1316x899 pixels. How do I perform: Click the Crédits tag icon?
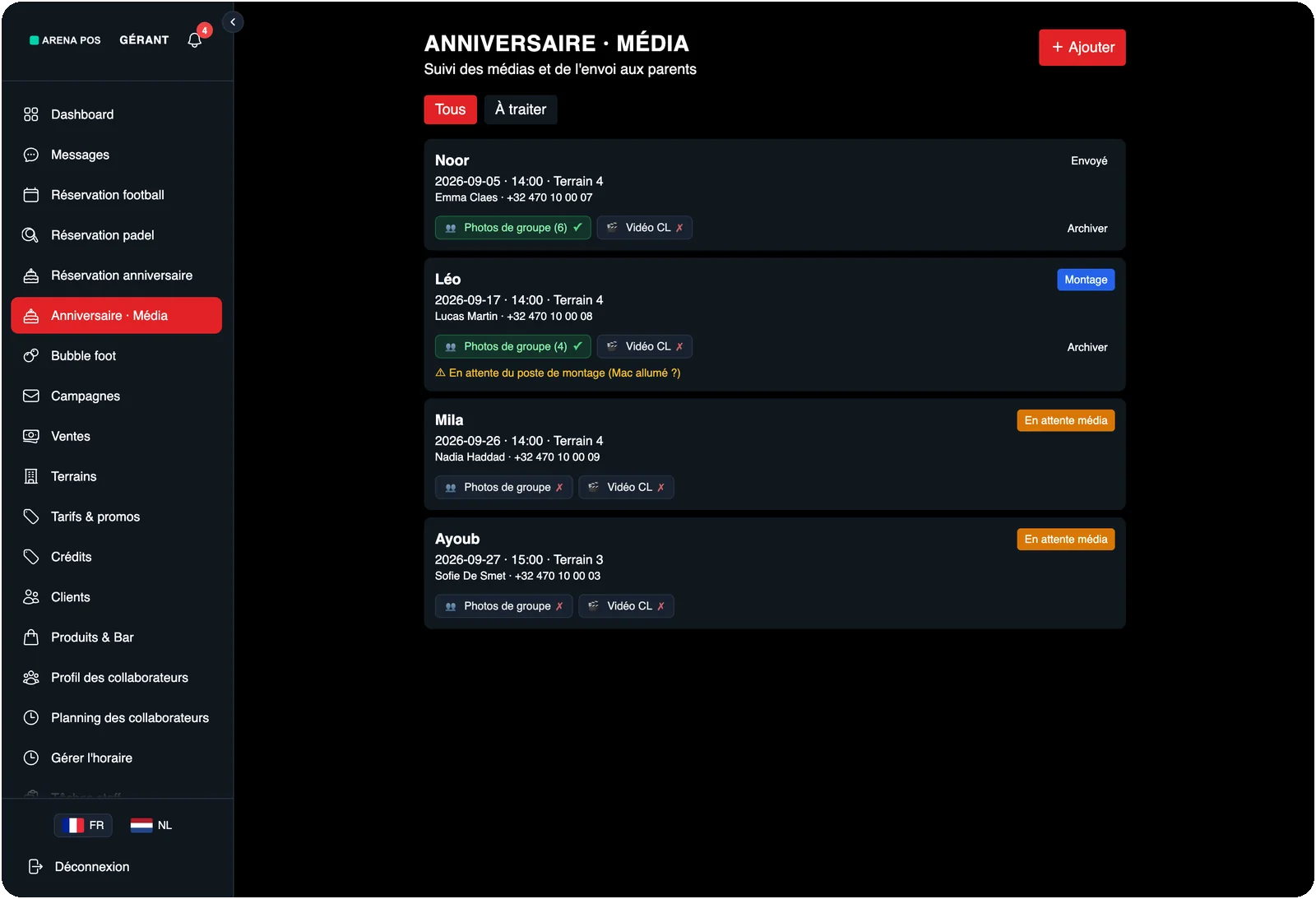tap(31, 558)
